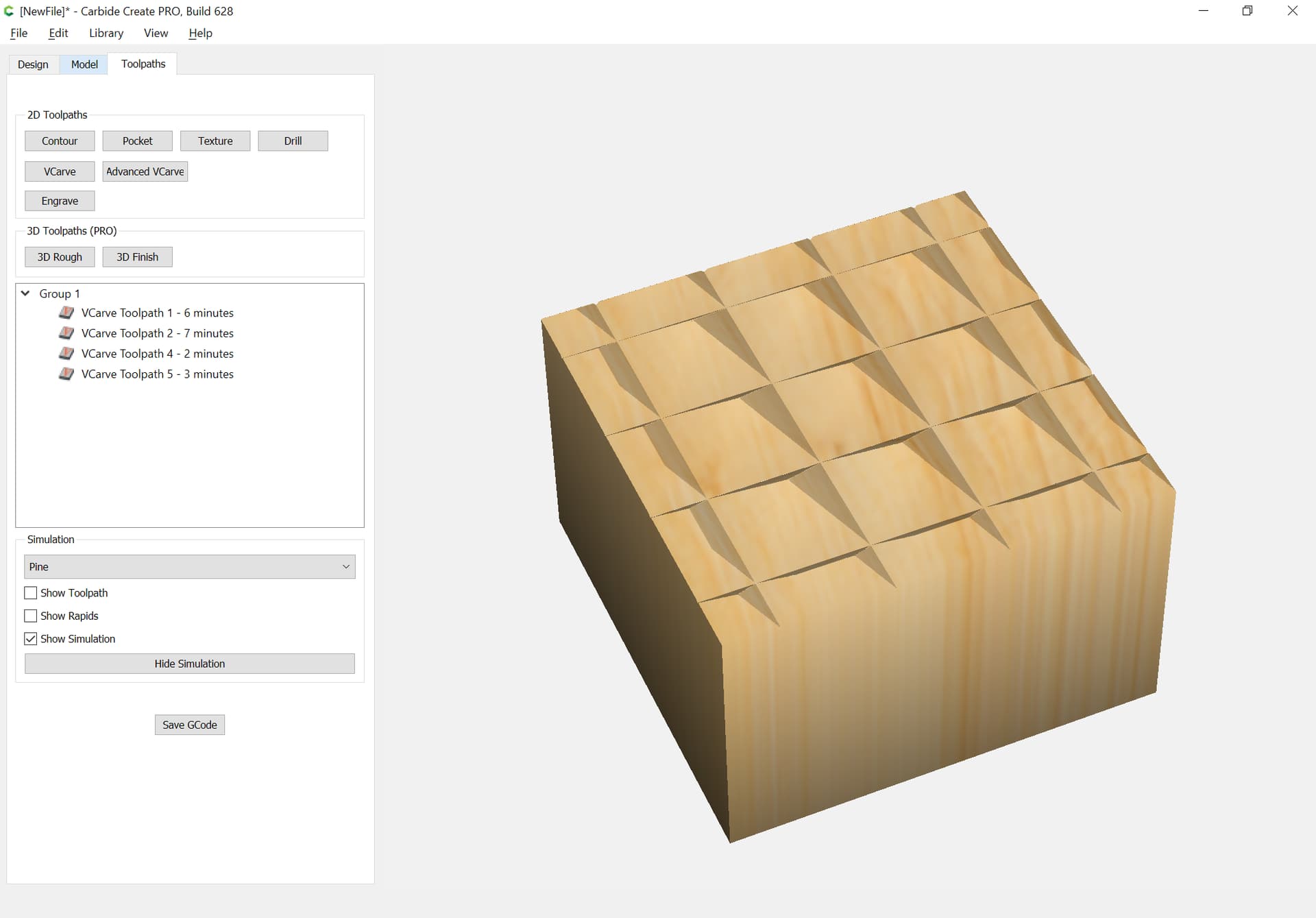Click the Carbide Create app icon in title bar
1316x918 pixels.
(x=9, y=11)
